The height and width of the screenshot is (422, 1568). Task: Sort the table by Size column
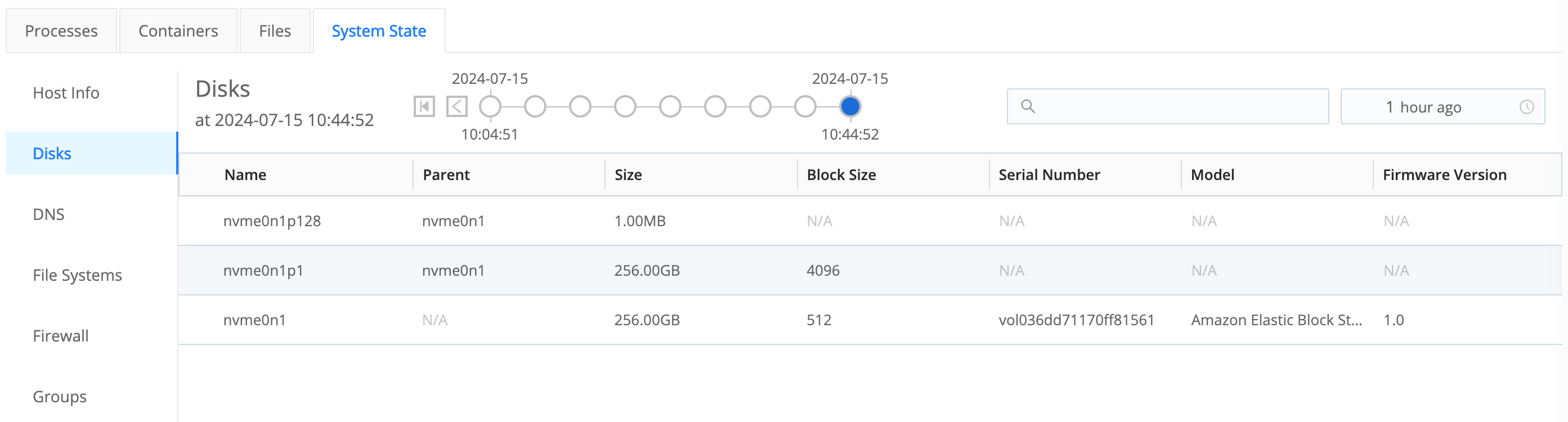(x=628, y=176)
